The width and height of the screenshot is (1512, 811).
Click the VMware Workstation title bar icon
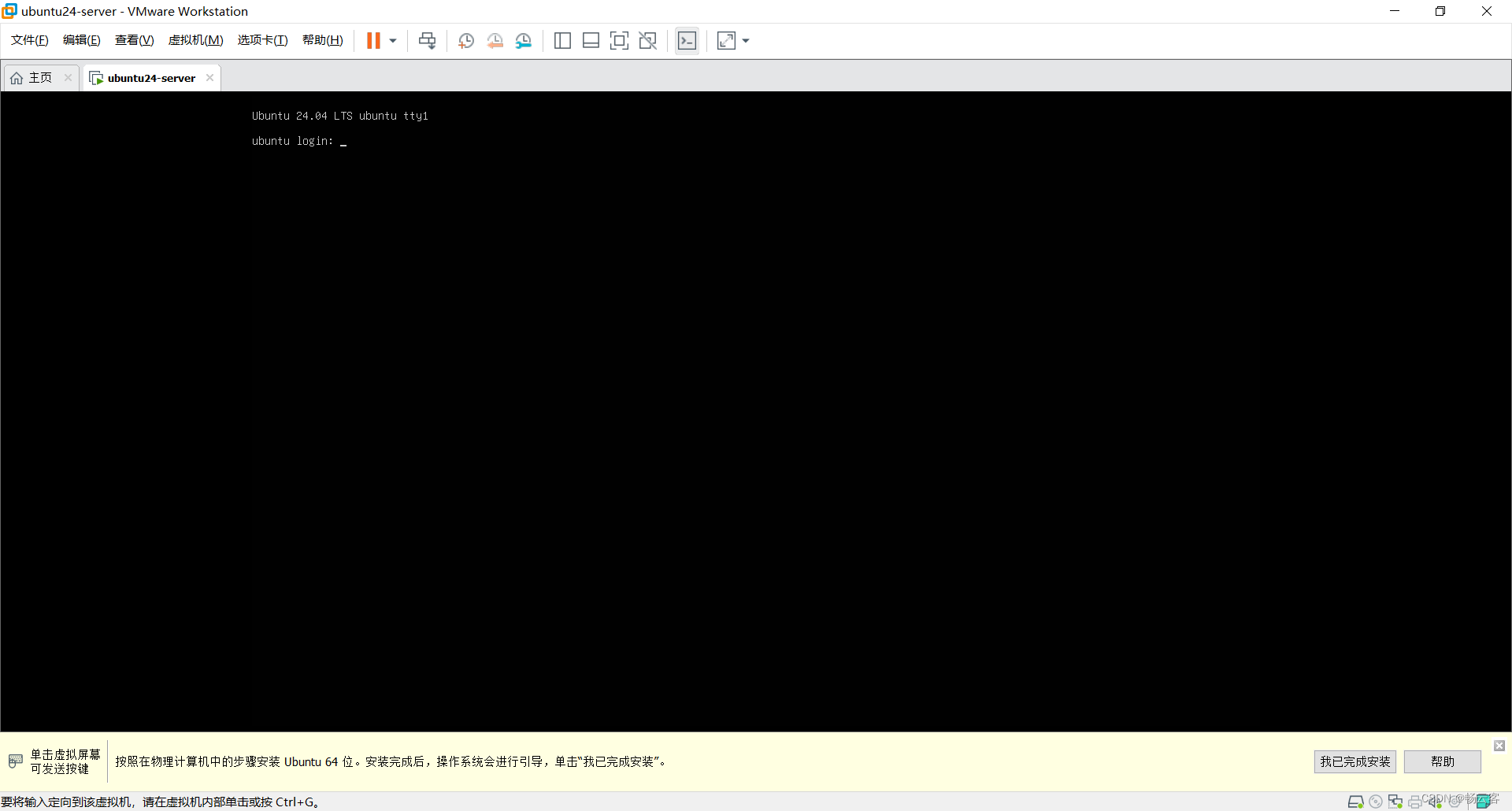coord(9,11)
